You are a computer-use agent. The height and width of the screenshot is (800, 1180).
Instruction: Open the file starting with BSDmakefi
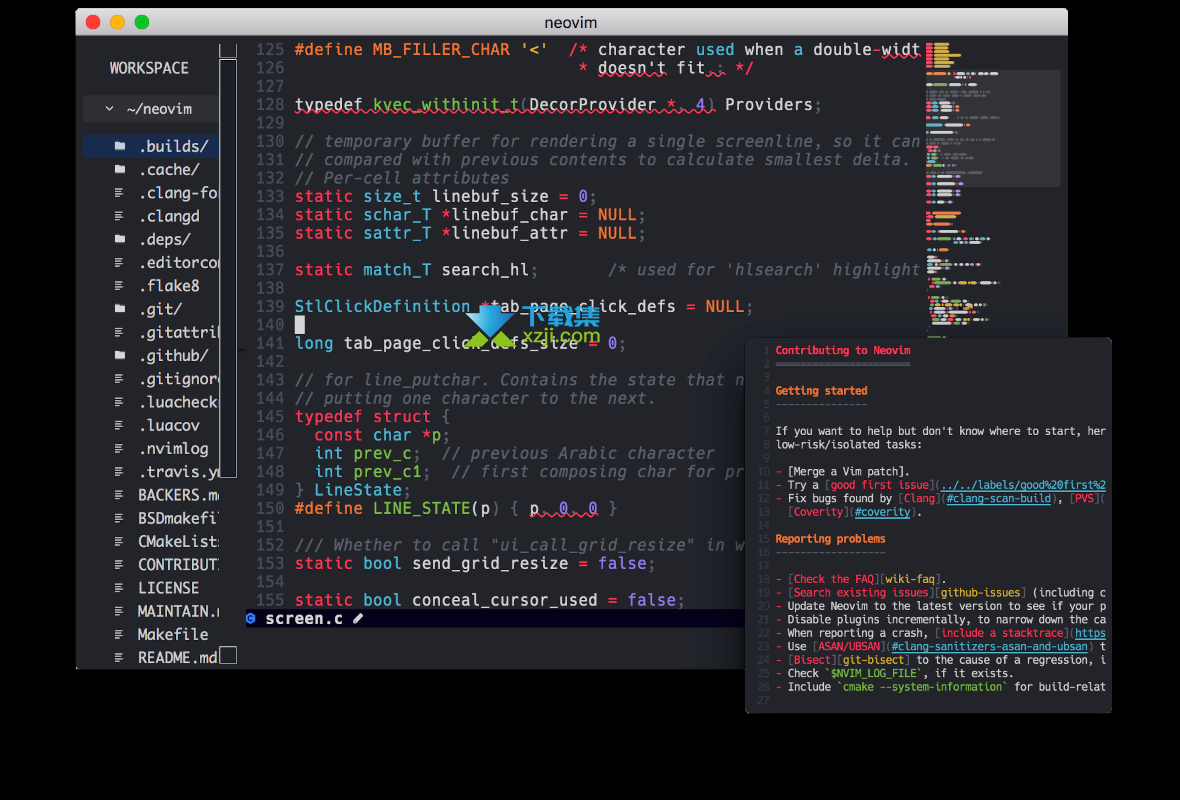coord(178,519)
